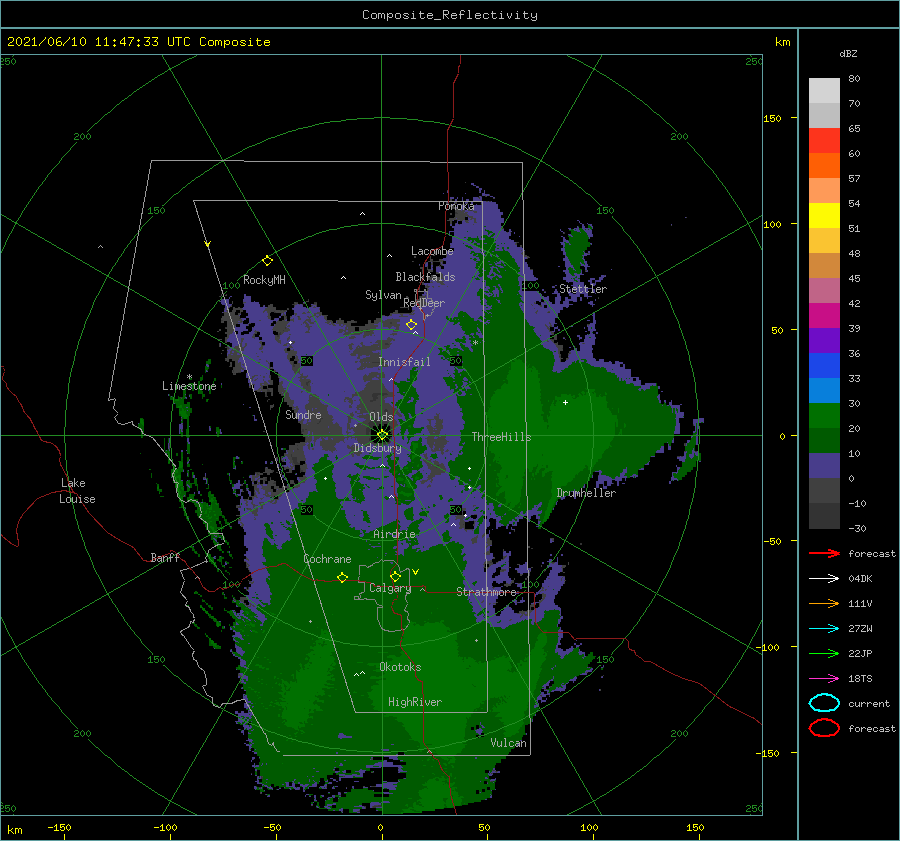The width and height of the screenshot is (900, 841).
Task: Click the 150 tick on right axis
Action: (x=772, y=118)
